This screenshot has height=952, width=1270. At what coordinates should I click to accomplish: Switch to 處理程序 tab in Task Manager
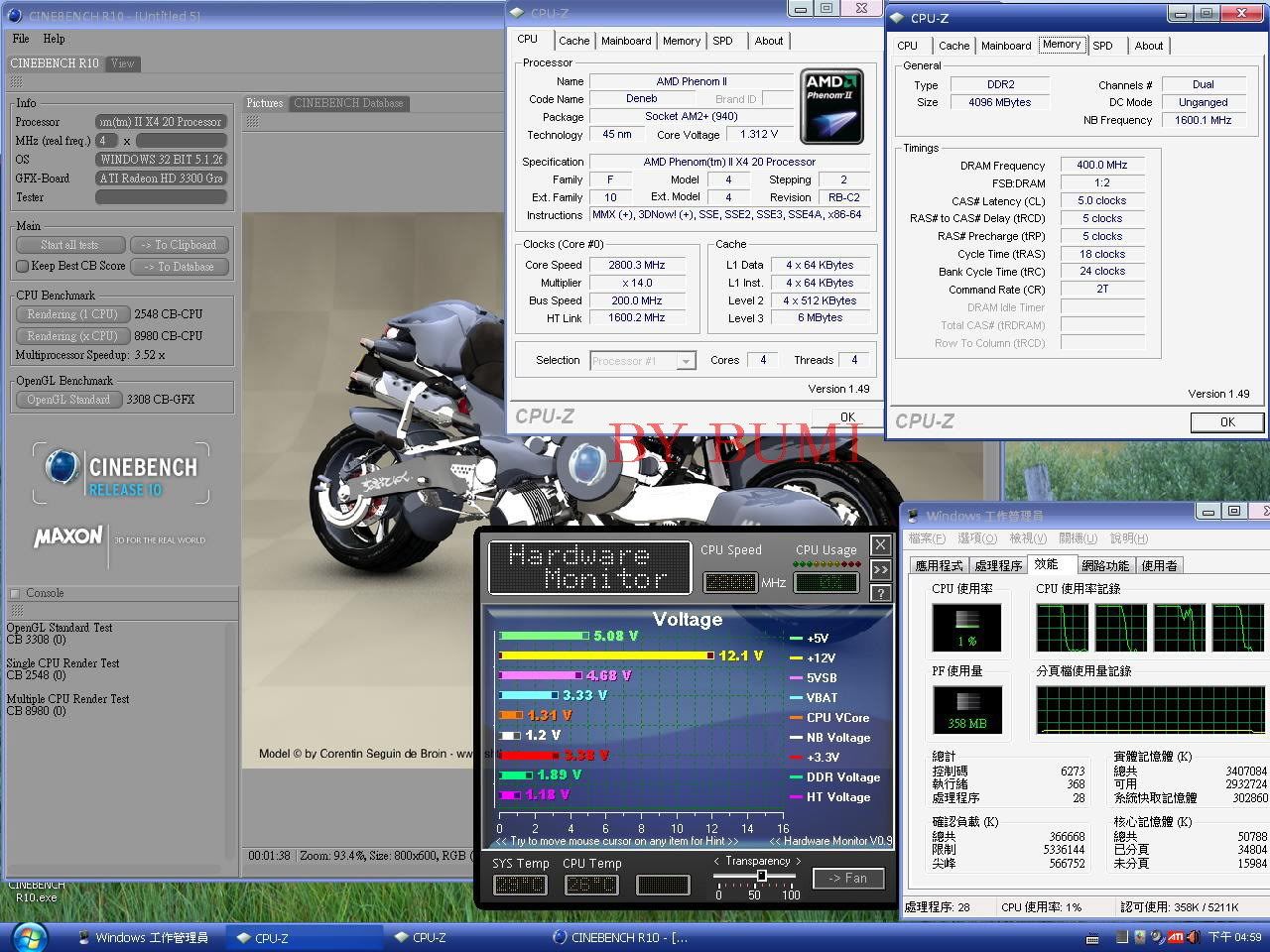[998, 565]
